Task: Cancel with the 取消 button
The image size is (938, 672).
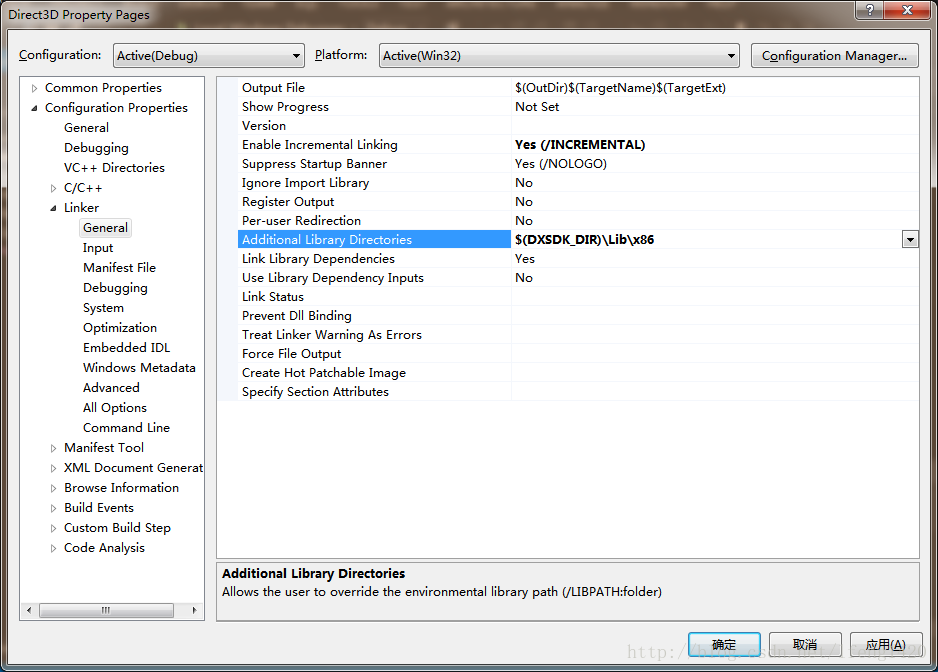Action: coord(805,644)
